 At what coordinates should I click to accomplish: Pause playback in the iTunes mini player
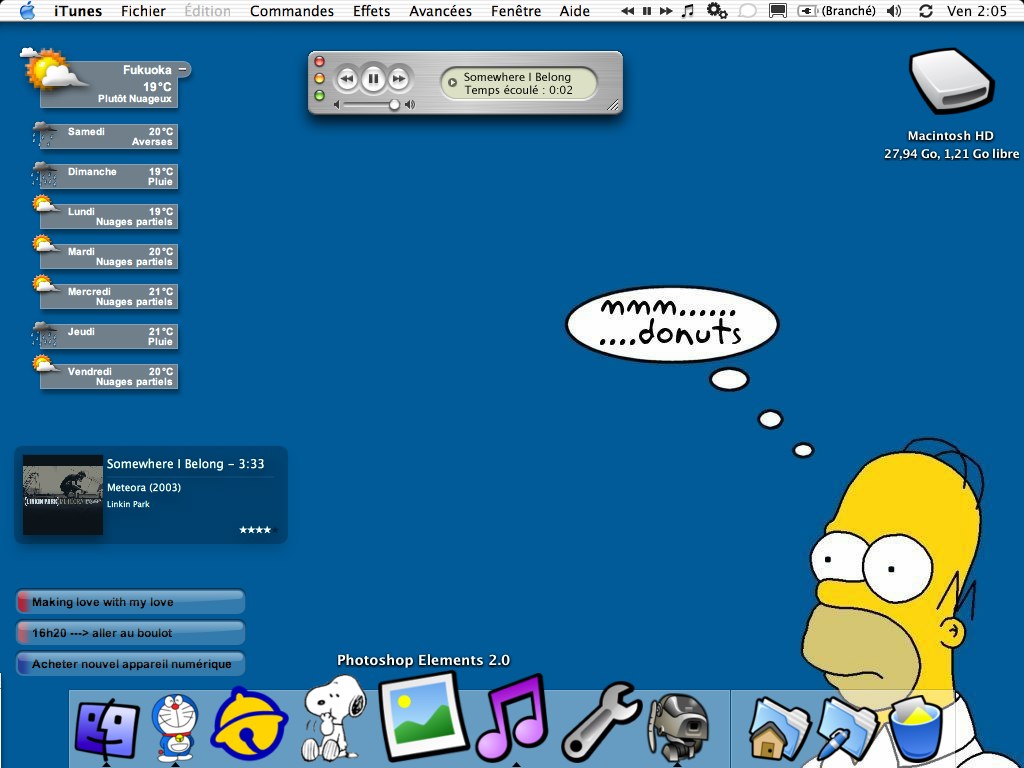373,79
